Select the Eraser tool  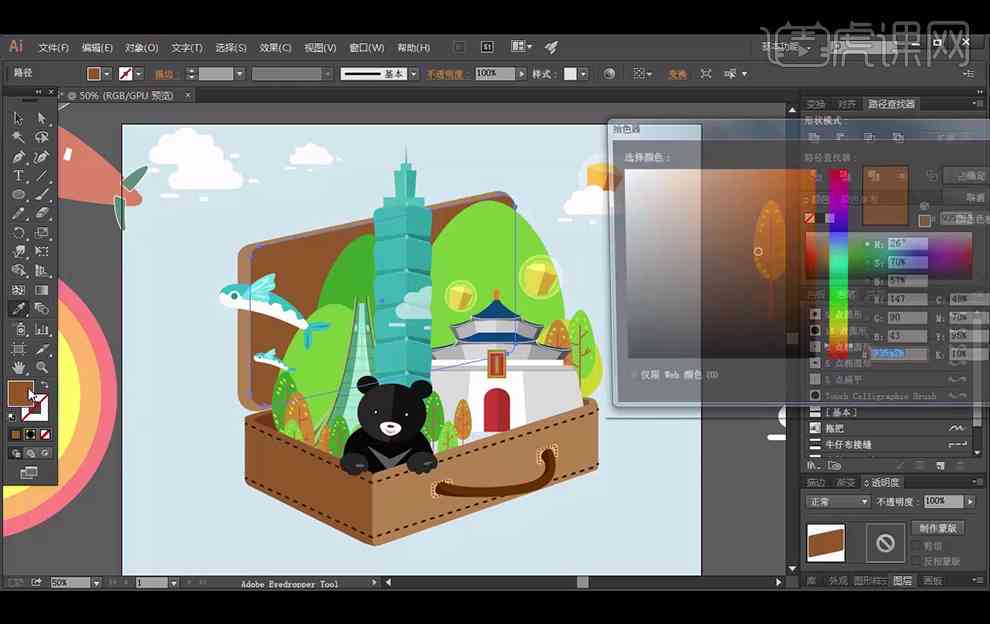(42, 213)
